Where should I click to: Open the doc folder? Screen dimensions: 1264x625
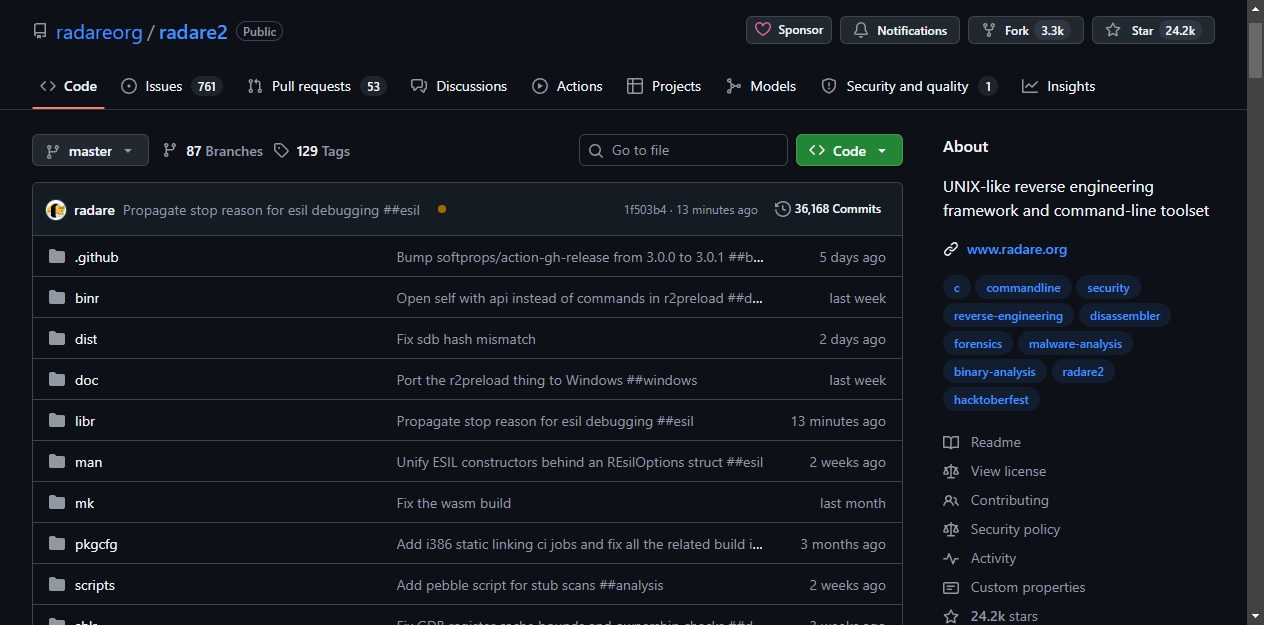point(86,380)
